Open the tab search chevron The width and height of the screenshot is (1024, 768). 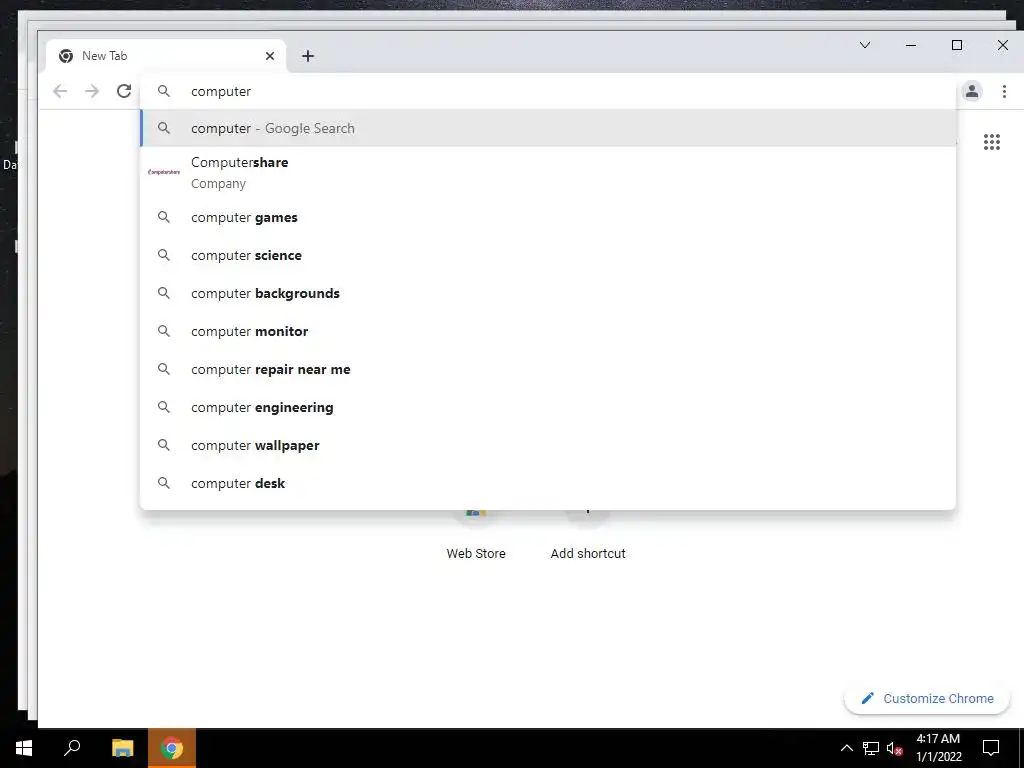(x=865, y=45)
